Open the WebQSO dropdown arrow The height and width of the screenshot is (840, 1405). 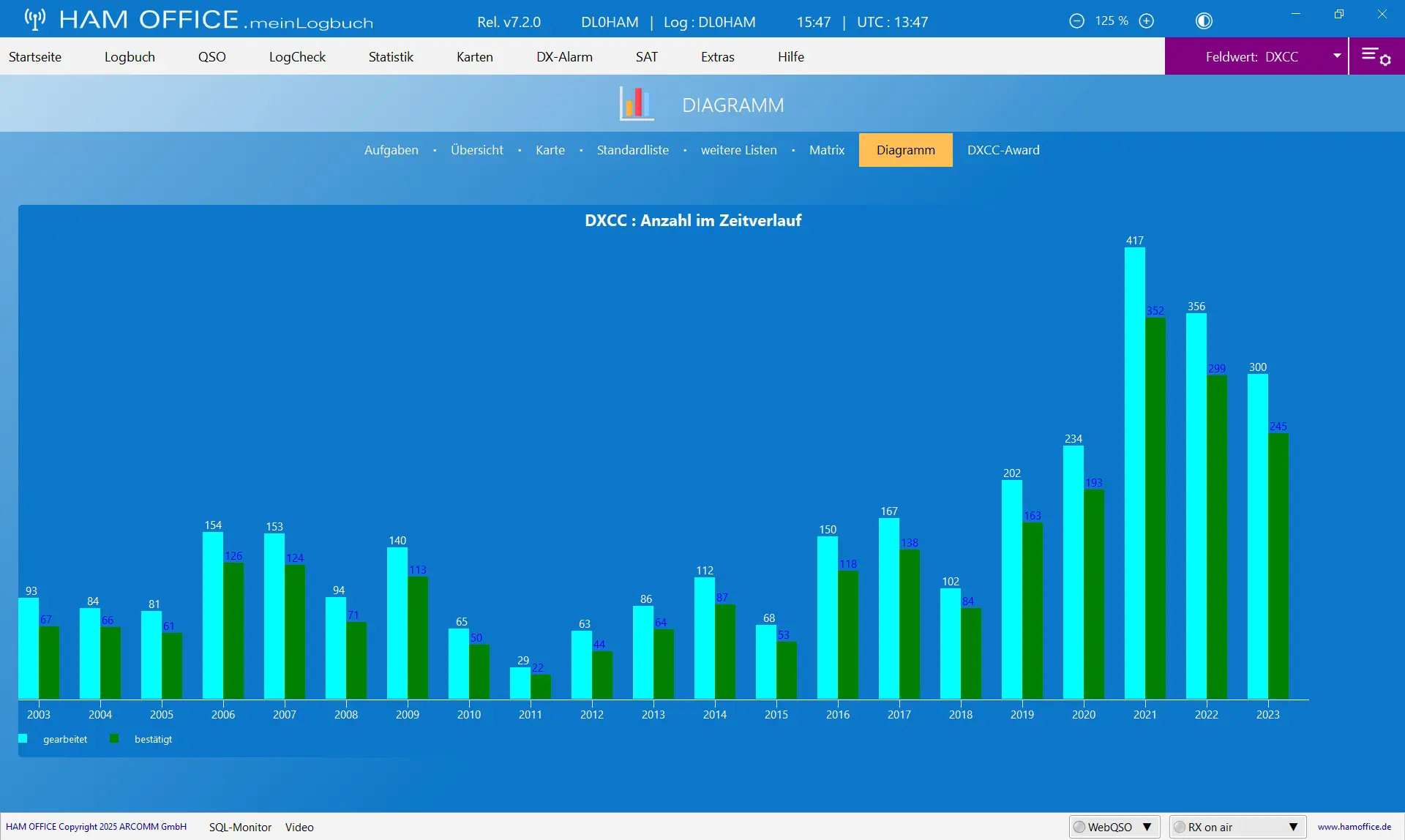click(1147, 827)
